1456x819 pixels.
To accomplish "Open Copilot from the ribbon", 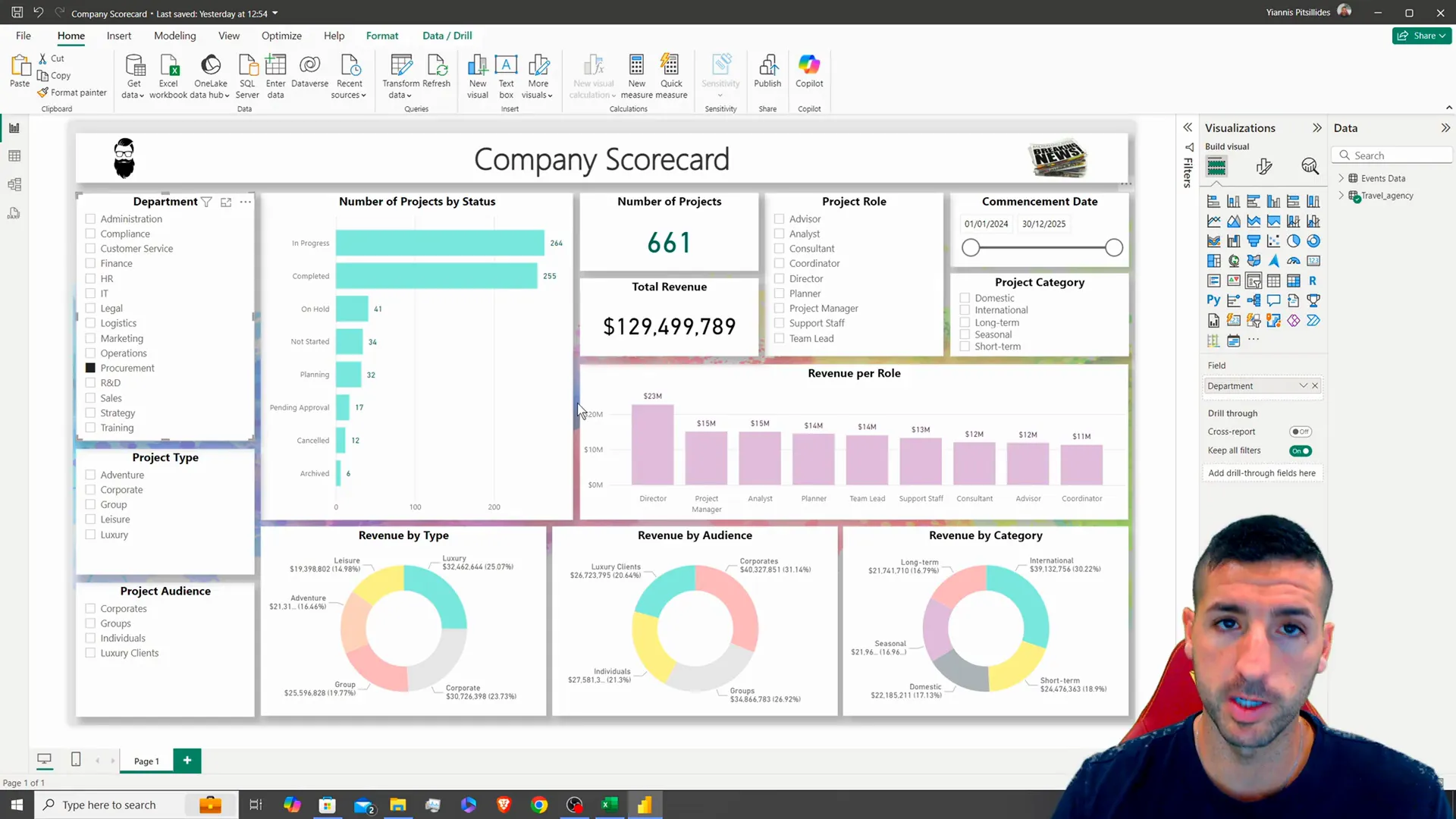I will tap(809, 72).
